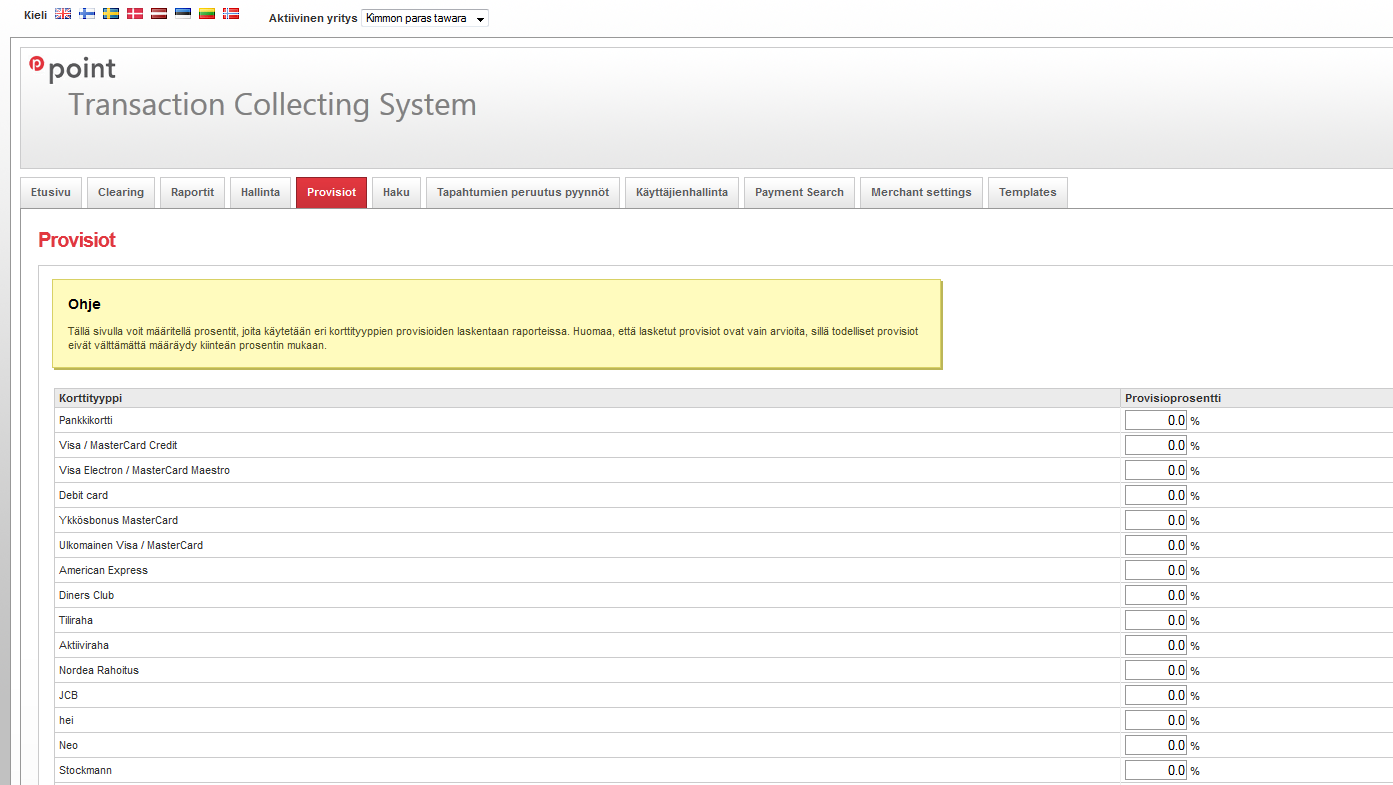This screenshot has height=785, width=1393.
Task: Open the Templates tab
Action: (x=1028, y=193)
